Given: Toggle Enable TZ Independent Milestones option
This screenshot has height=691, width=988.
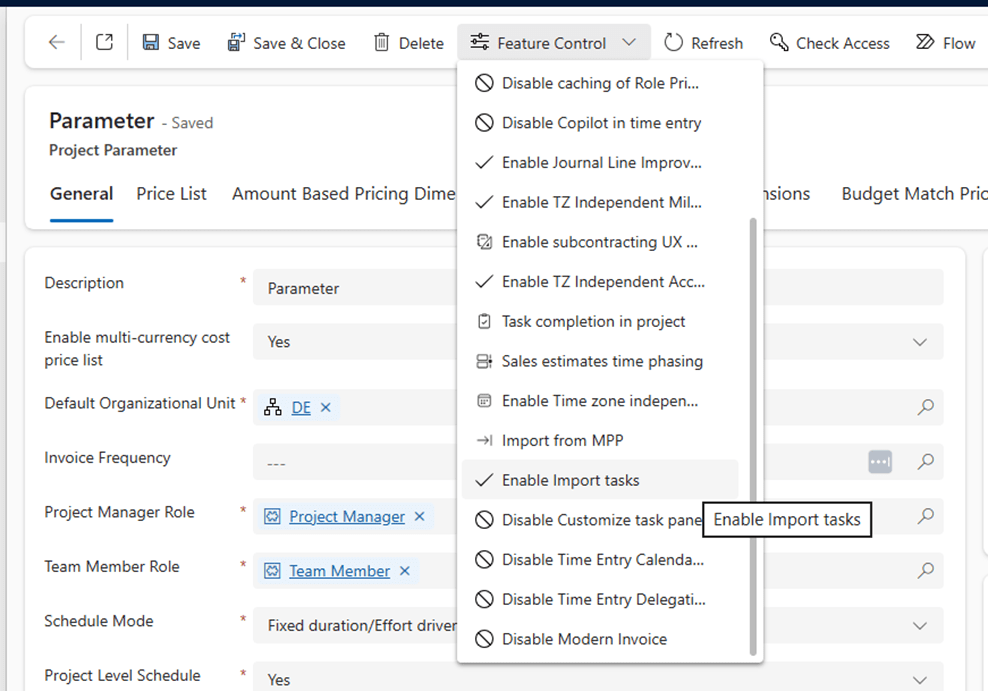Looking at the screenshot, I should click(x=600, y=202).
